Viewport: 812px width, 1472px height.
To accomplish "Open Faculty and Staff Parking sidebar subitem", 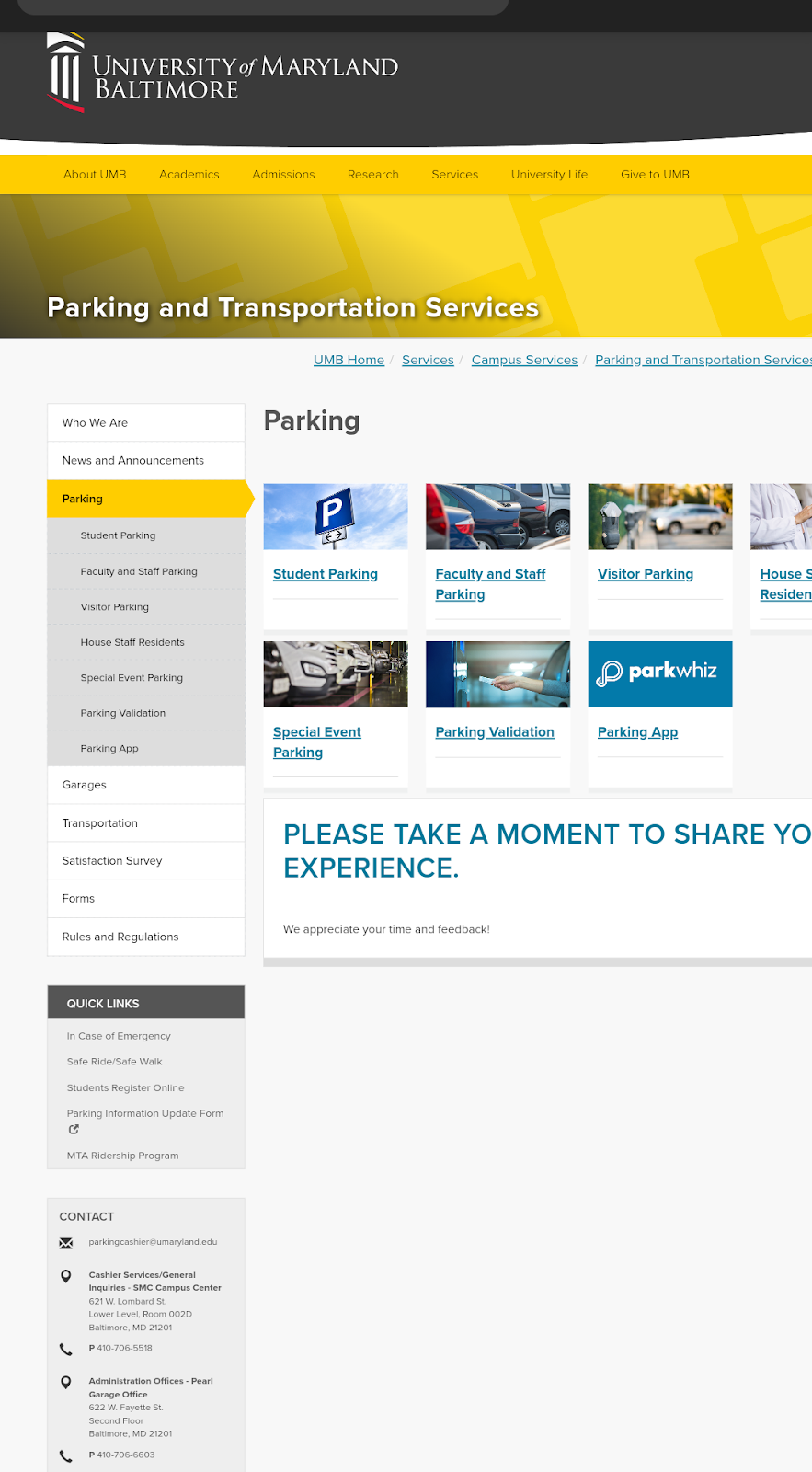I will [146, 571].
